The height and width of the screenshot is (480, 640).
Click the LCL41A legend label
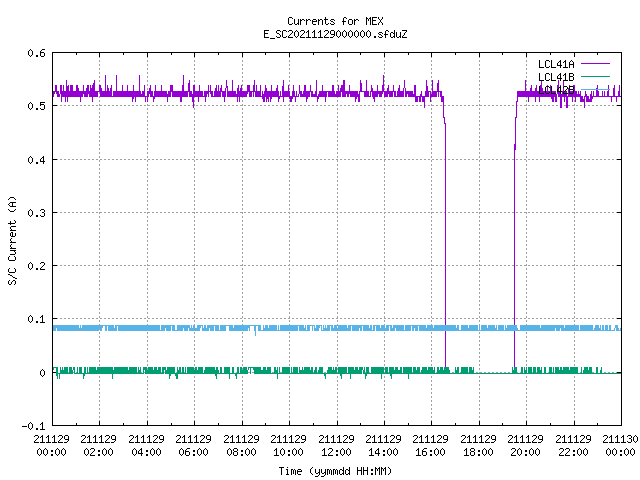coord(556,64)
